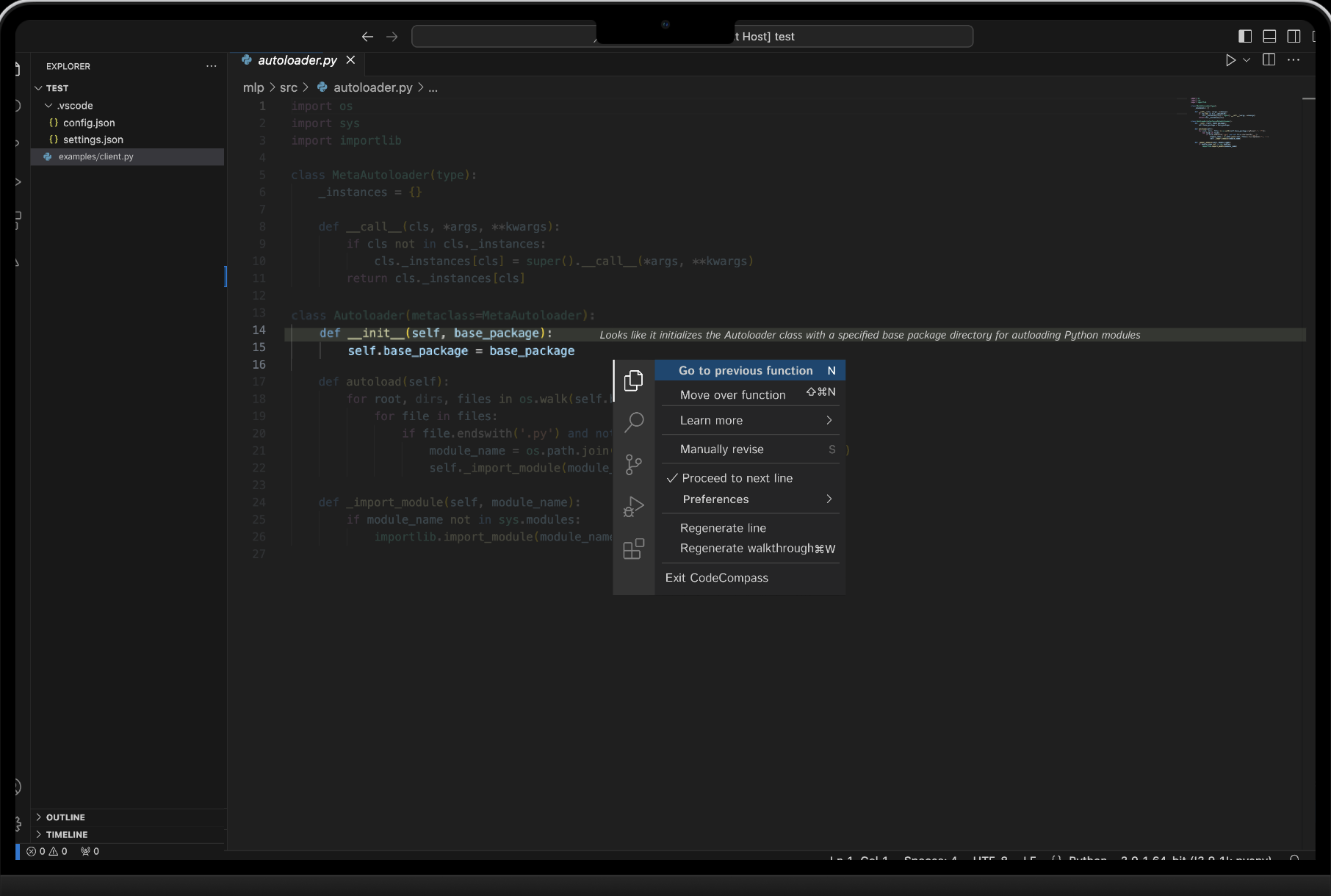Click the command center search field
Image resolution: width=1331 pixels, height=896 pixels.
click(x=692, y=37)
